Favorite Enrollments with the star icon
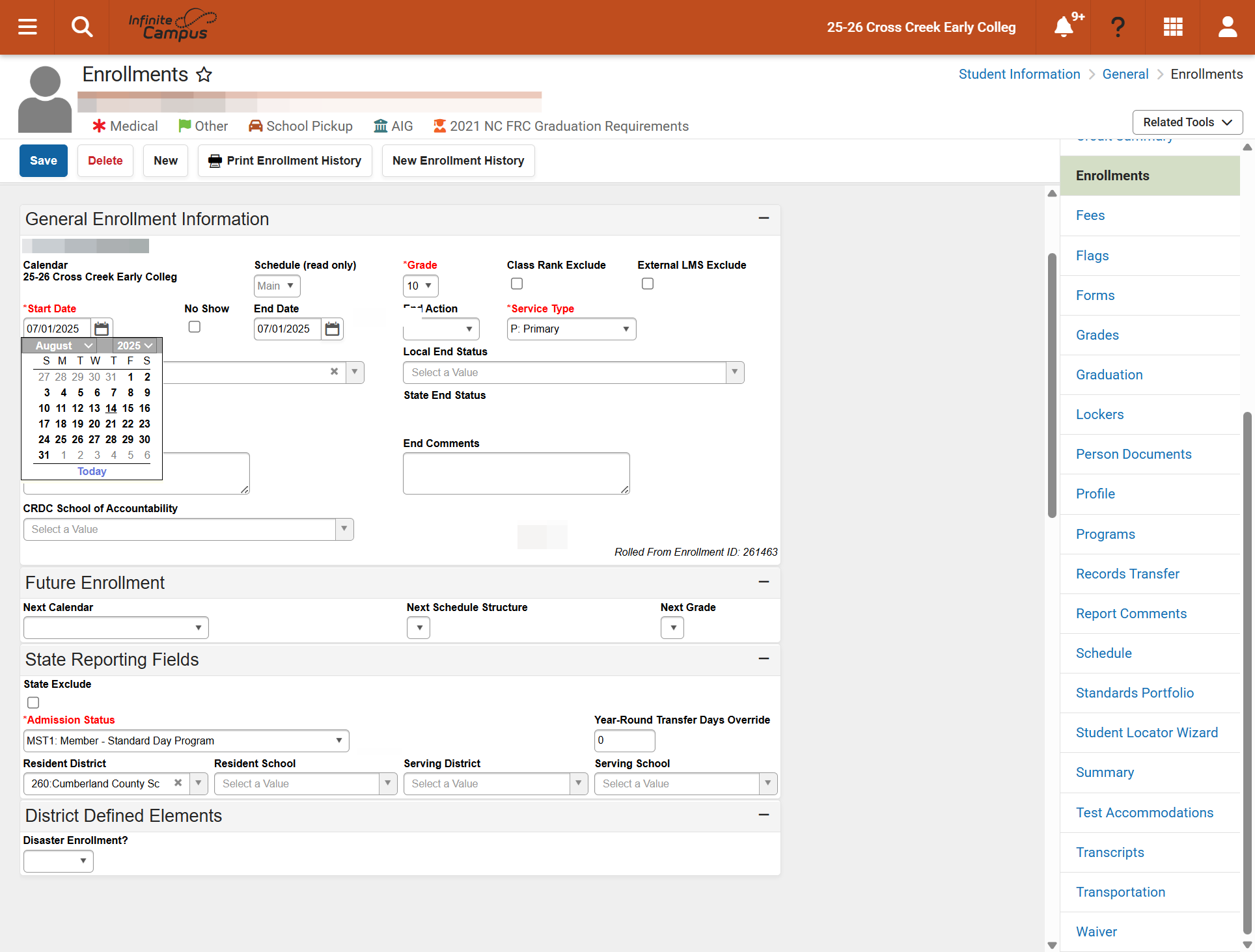 pos(204,74)
